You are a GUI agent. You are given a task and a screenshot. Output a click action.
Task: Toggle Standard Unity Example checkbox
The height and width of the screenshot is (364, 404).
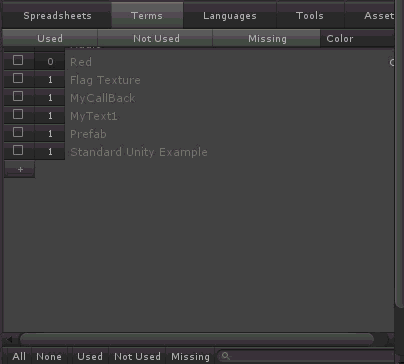[18, 150]
